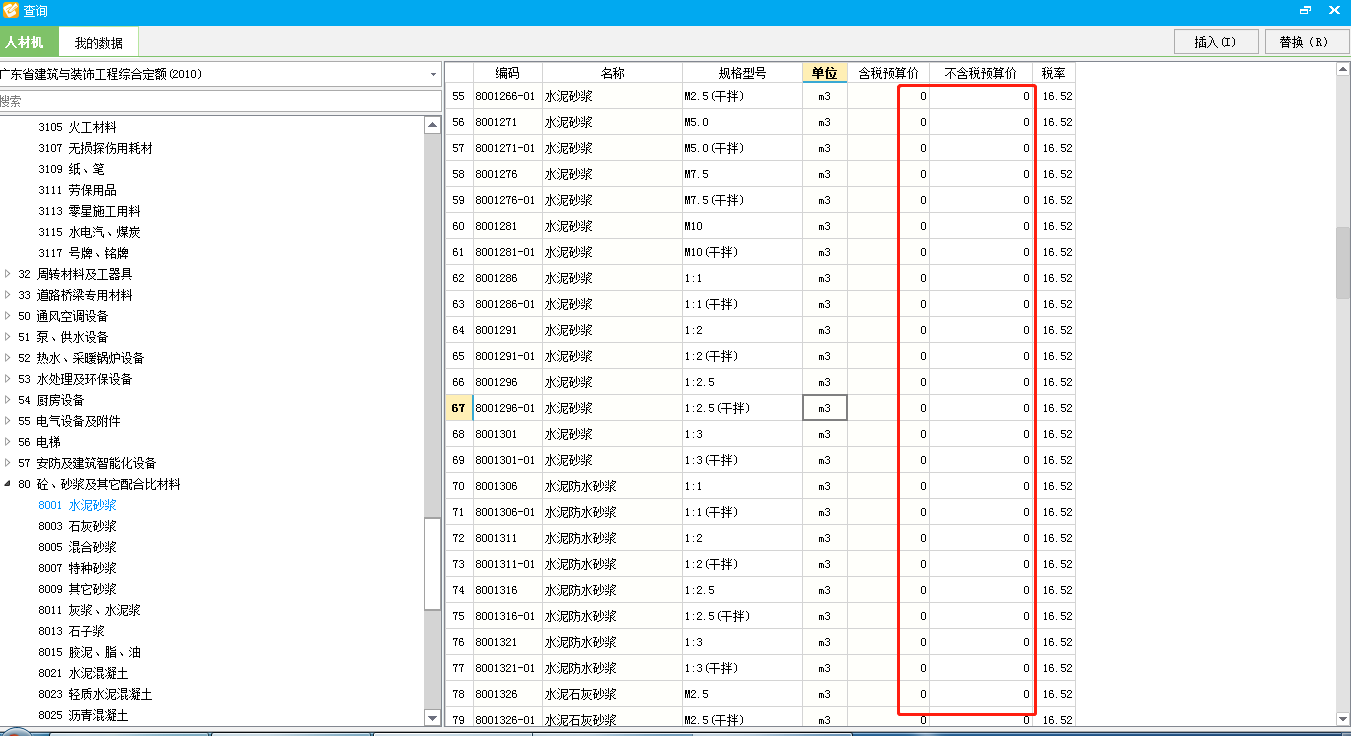This screenshot has height=736, width=1351.
Task: Click the 不含税预算价 column header
Action: pyautogui.click(x=980, y=73)
